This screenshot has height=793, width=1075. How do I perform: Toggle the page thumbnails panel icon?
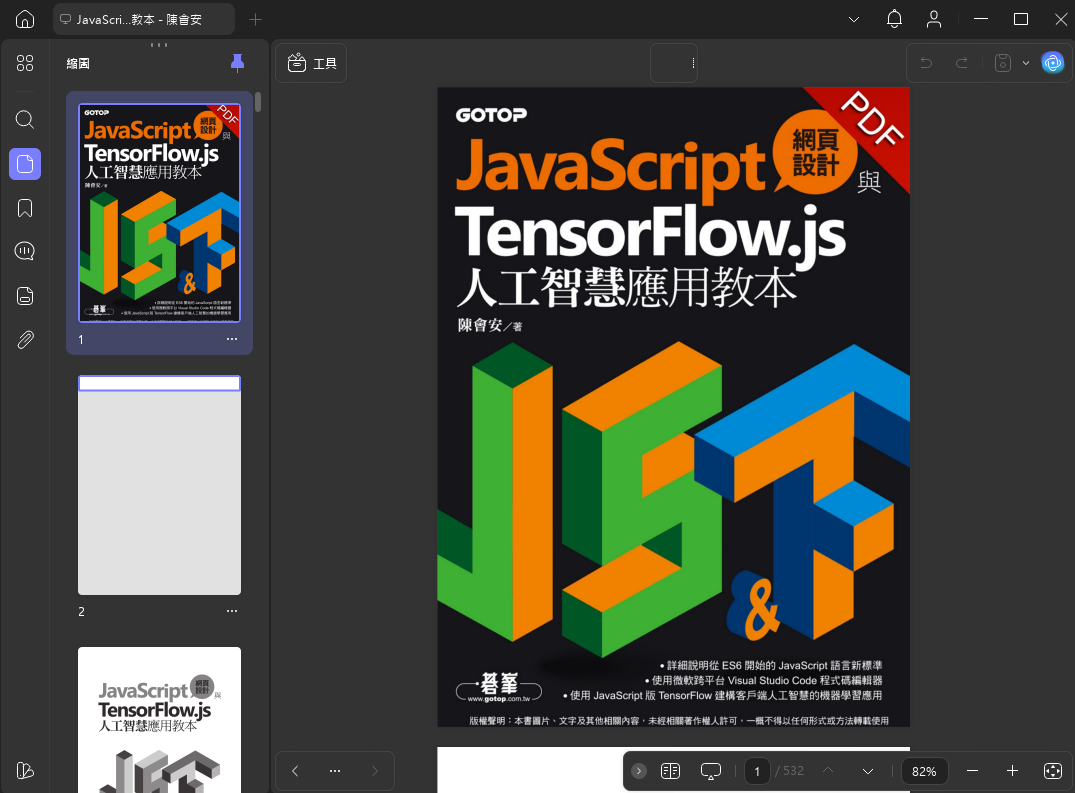click(x=25, y=164)
